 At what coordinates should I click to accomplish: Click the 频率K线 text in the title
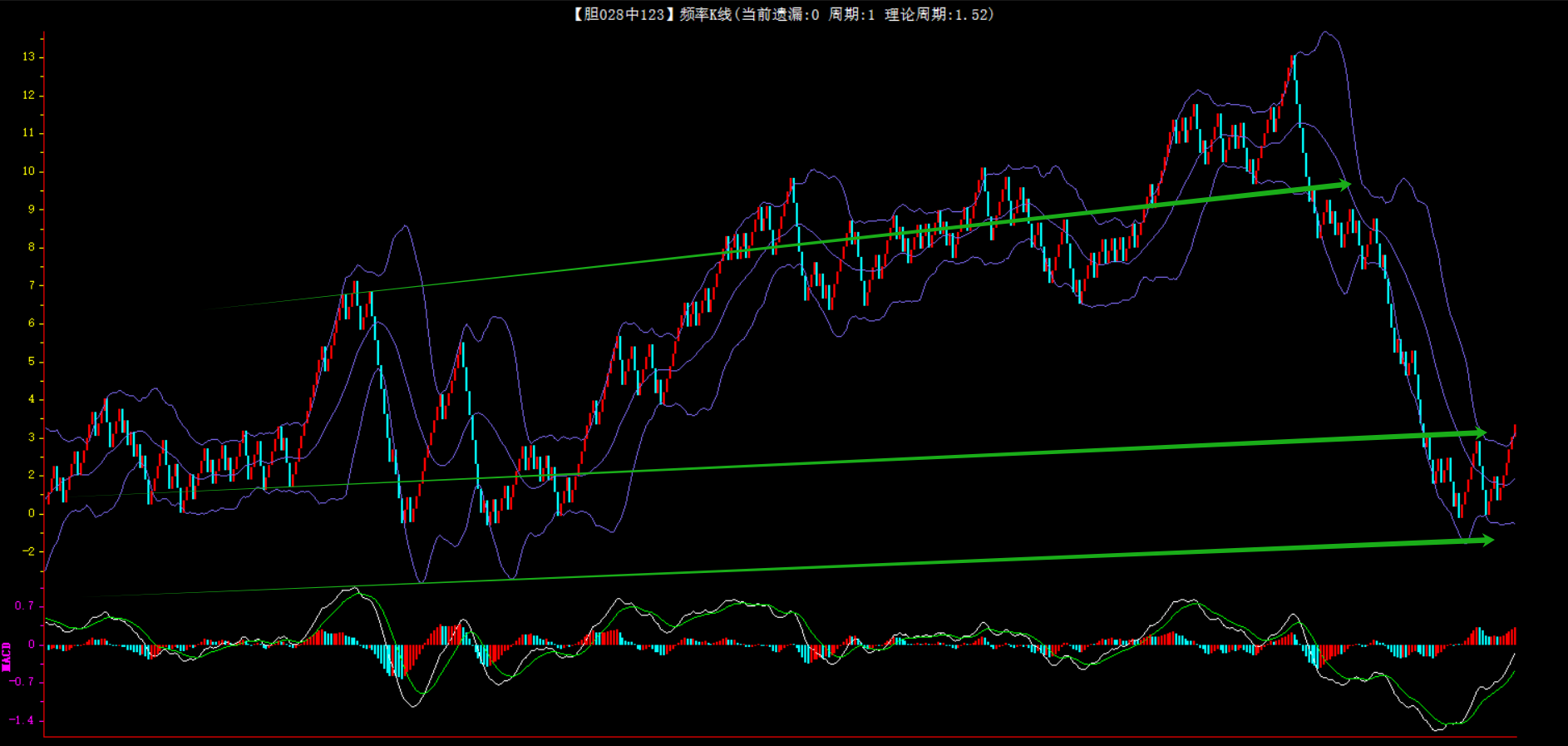pyautogui.click(x=705, y=14)
